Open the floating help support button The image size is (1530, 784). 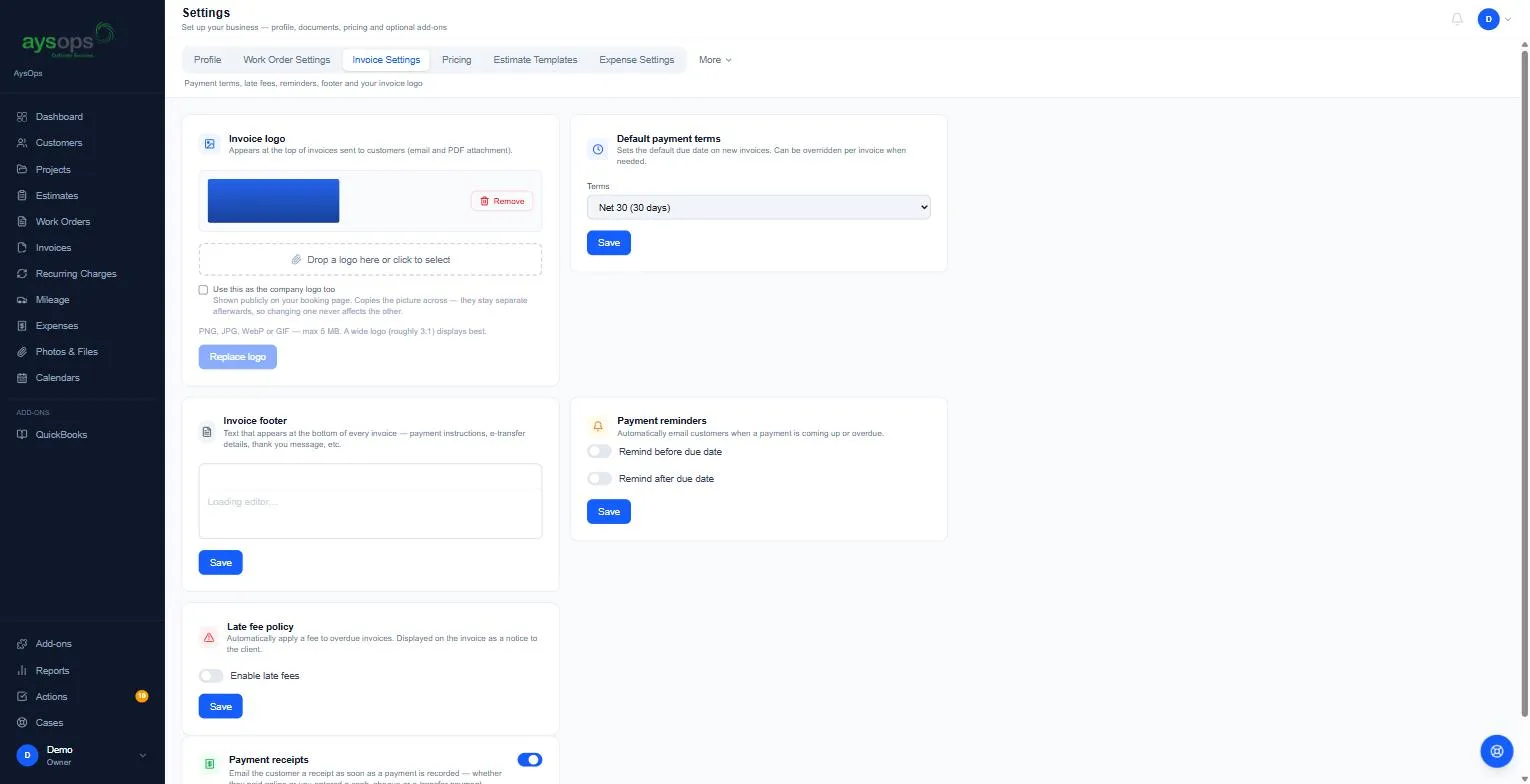[x=1497, y=750]
